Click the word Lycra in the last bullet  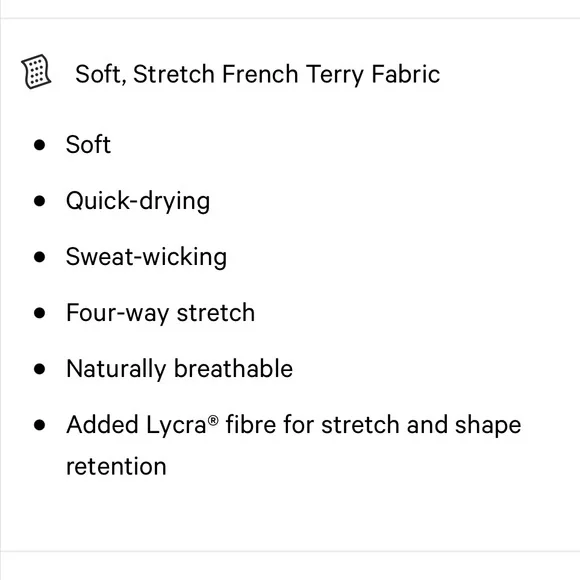[x=176, y=425]
